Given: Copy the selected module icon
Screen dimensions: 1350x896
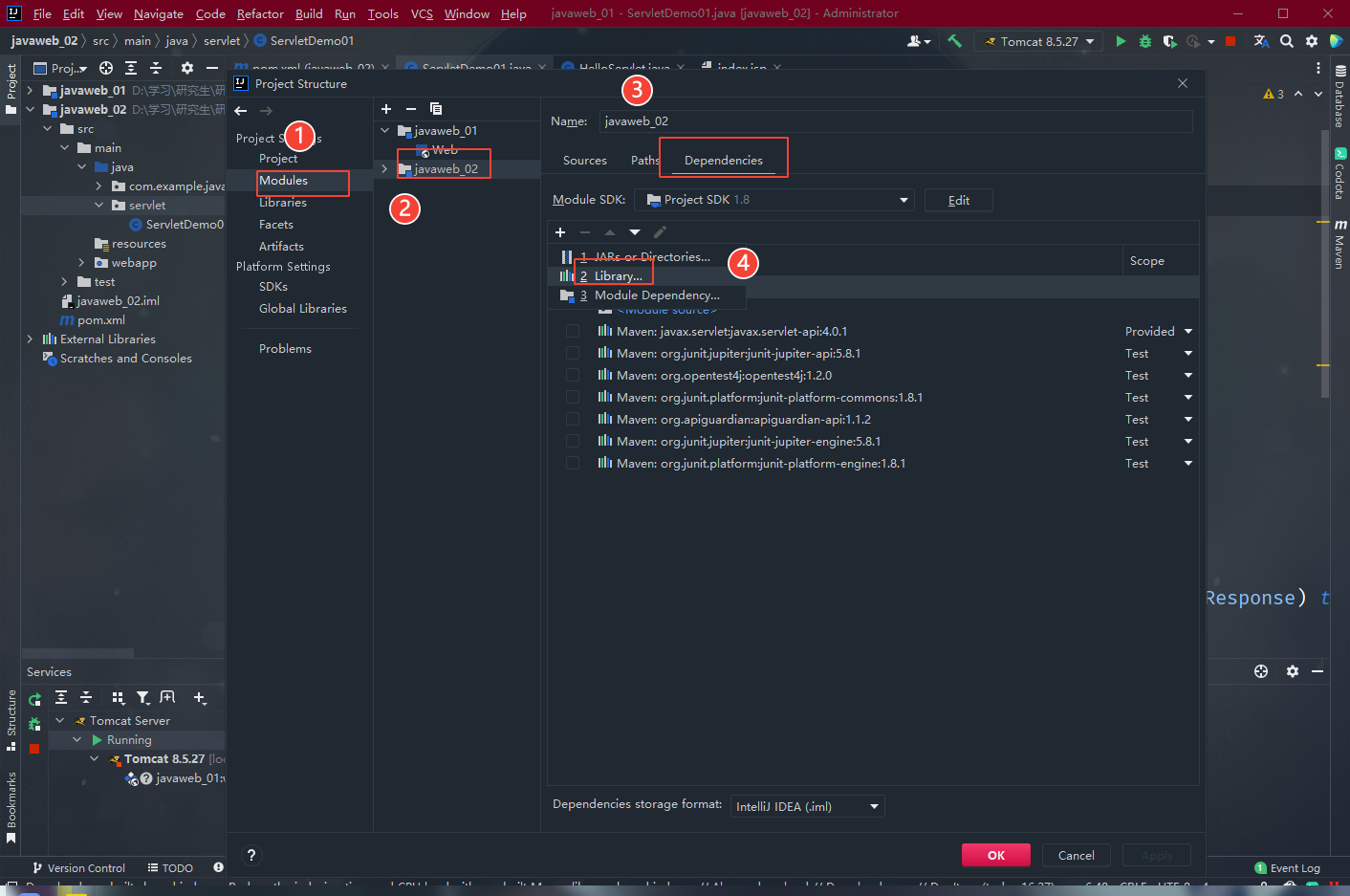Looking at the screenshot, I should click(x=436, y=109).
